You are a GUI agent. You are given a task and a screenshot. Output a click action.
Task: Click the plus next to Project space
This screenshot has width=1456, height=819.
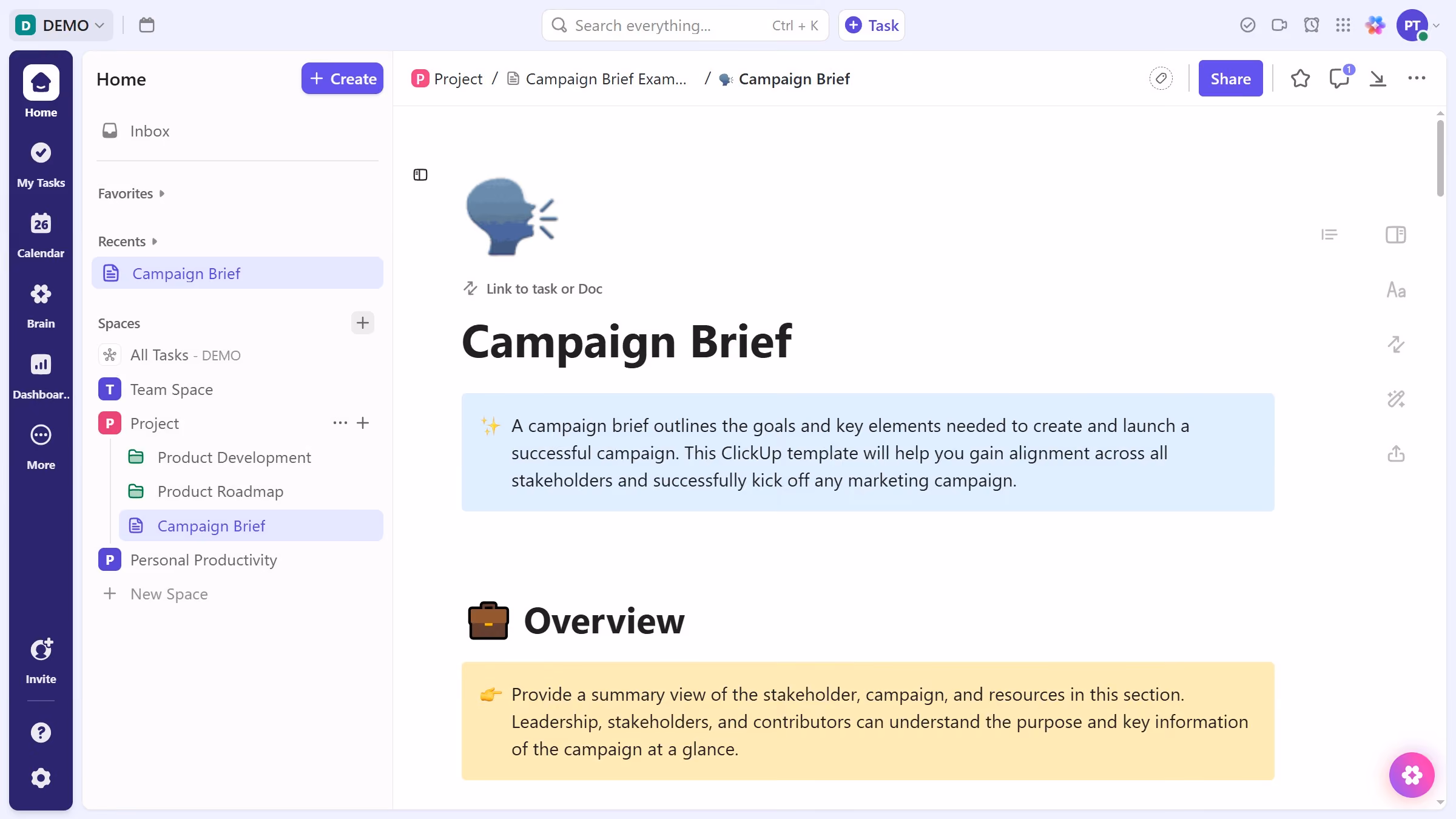pyautogui.click(x=362, y=423)
